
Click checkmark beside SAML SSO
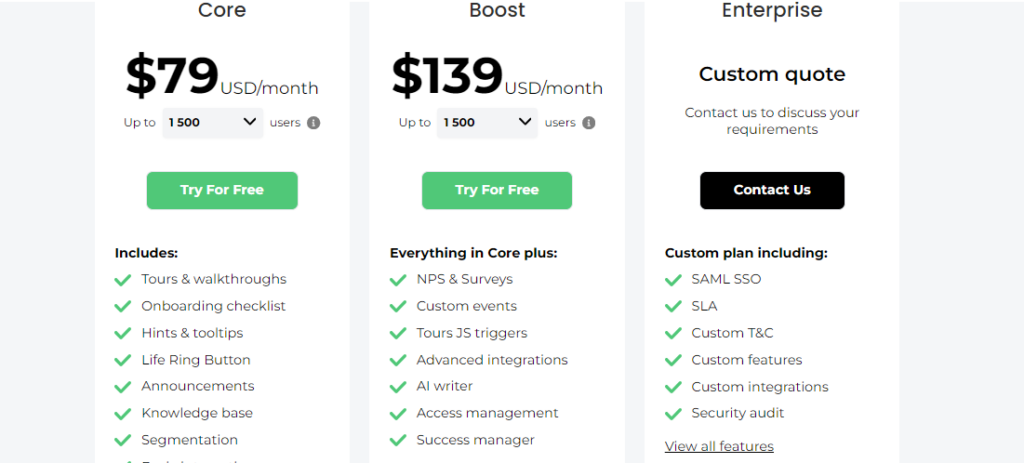pos(673,280)
